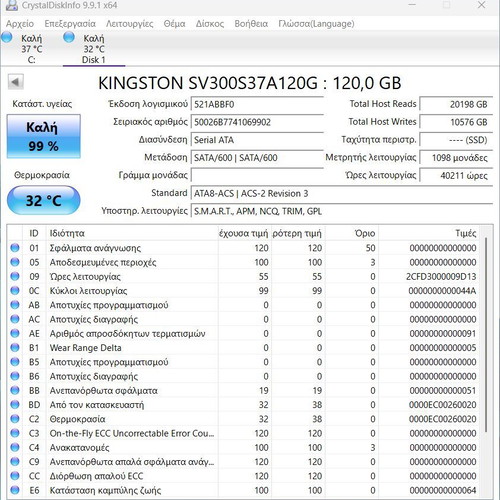Click the S.M.A.R.T., APM, NCQ, TRIM, GPL field
This screenshot has height=500, width=500.
342,211
